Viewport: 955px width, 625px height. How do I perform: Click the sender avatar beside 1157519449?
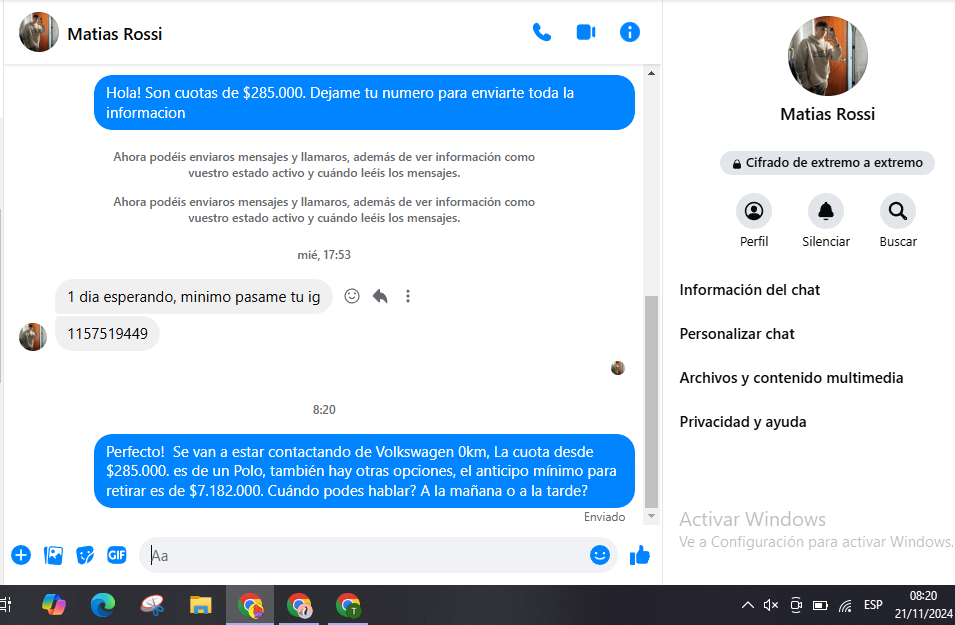pyautogui.click(x=33, y=337)
